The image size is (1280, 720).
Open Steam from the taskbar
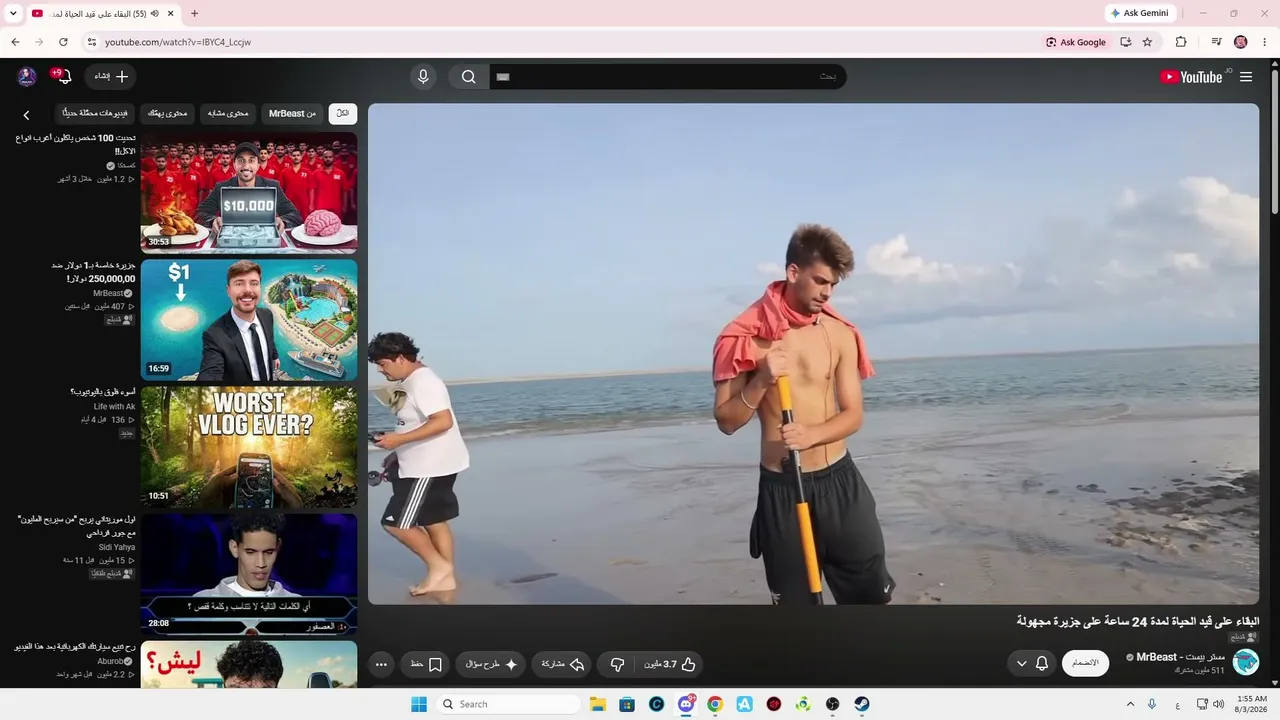point(861,704)
